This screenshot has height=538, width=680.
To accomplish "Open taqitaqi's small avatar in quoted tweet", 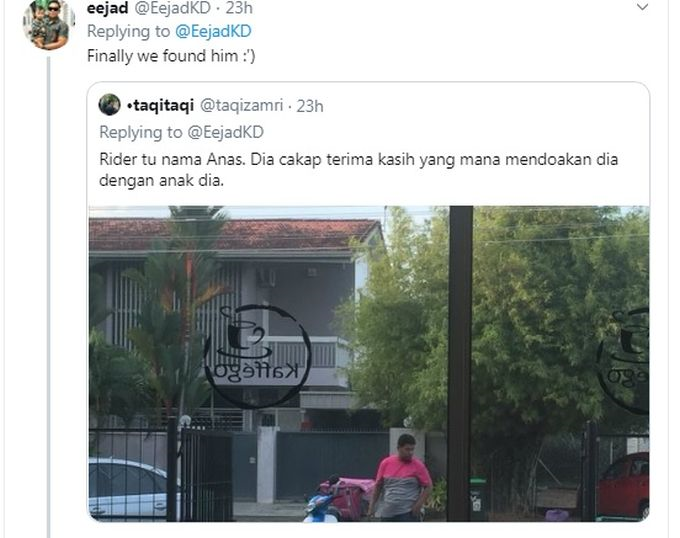I will pos(109,105).
